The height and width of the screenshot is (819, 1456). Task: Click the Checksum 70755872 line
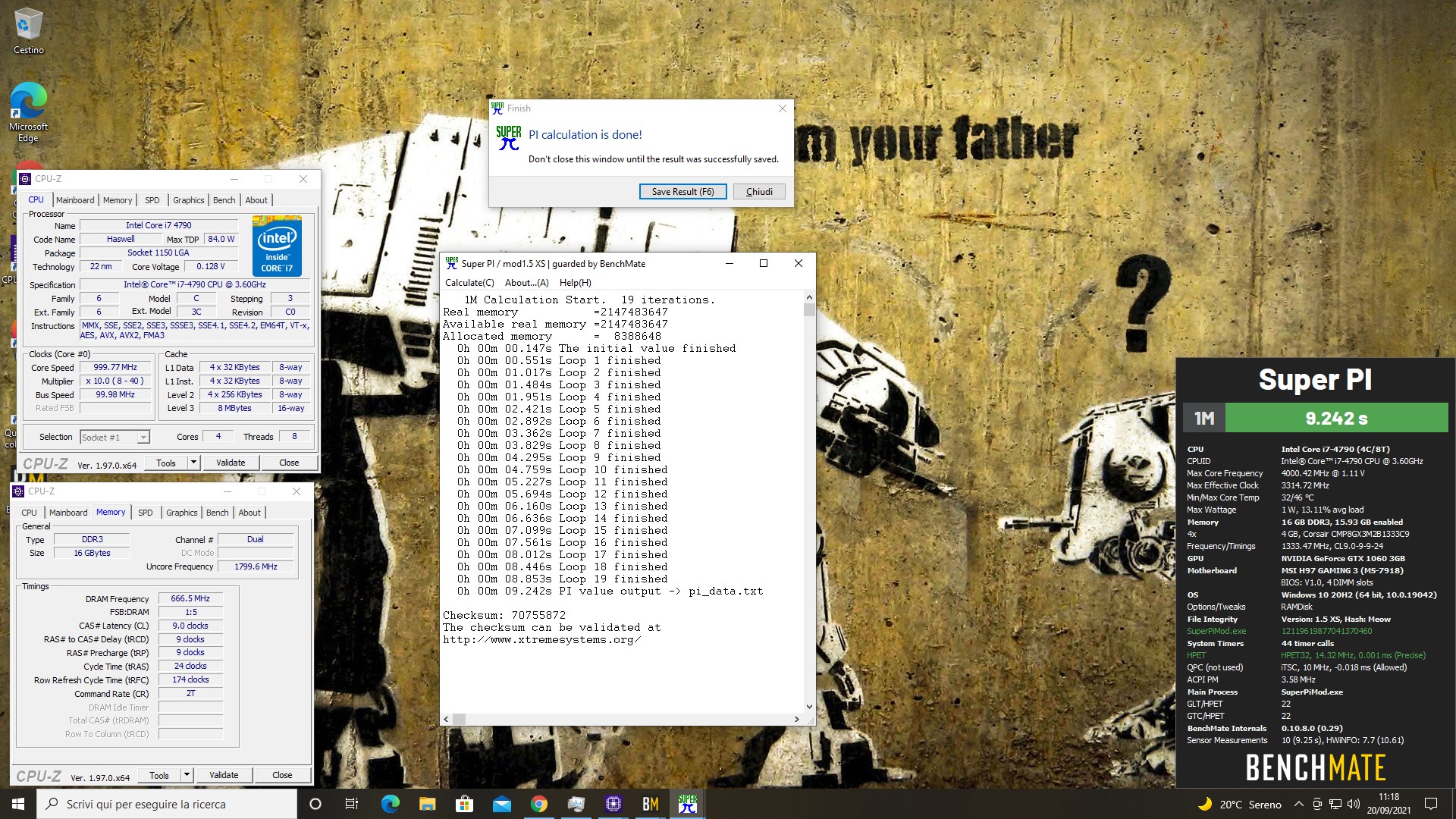504,615
